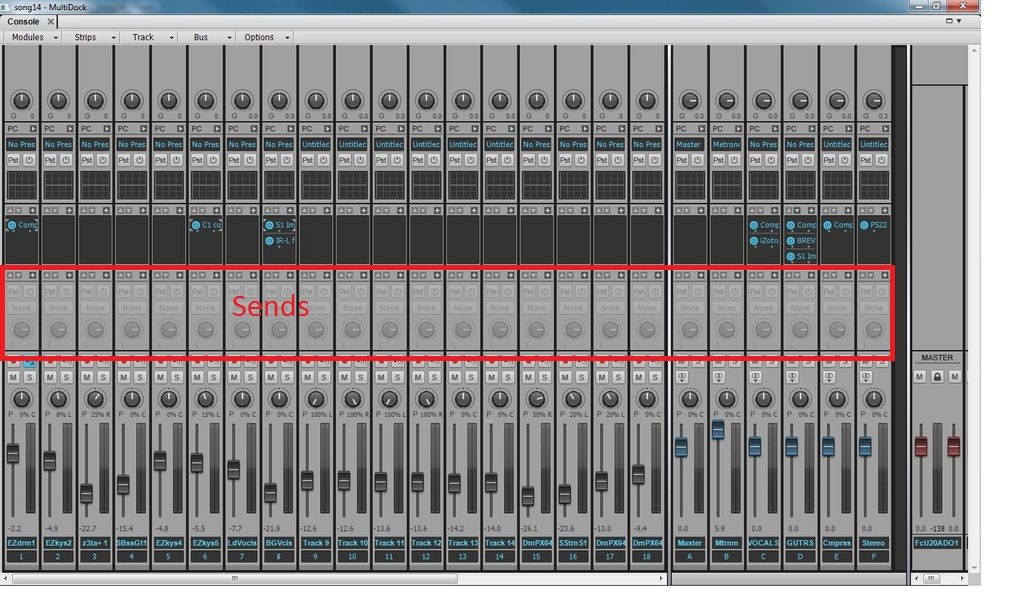Toggle the S1 Im effect on BGVcls
This screenshot has width=1024, height=613.
[x=269, y=225]
